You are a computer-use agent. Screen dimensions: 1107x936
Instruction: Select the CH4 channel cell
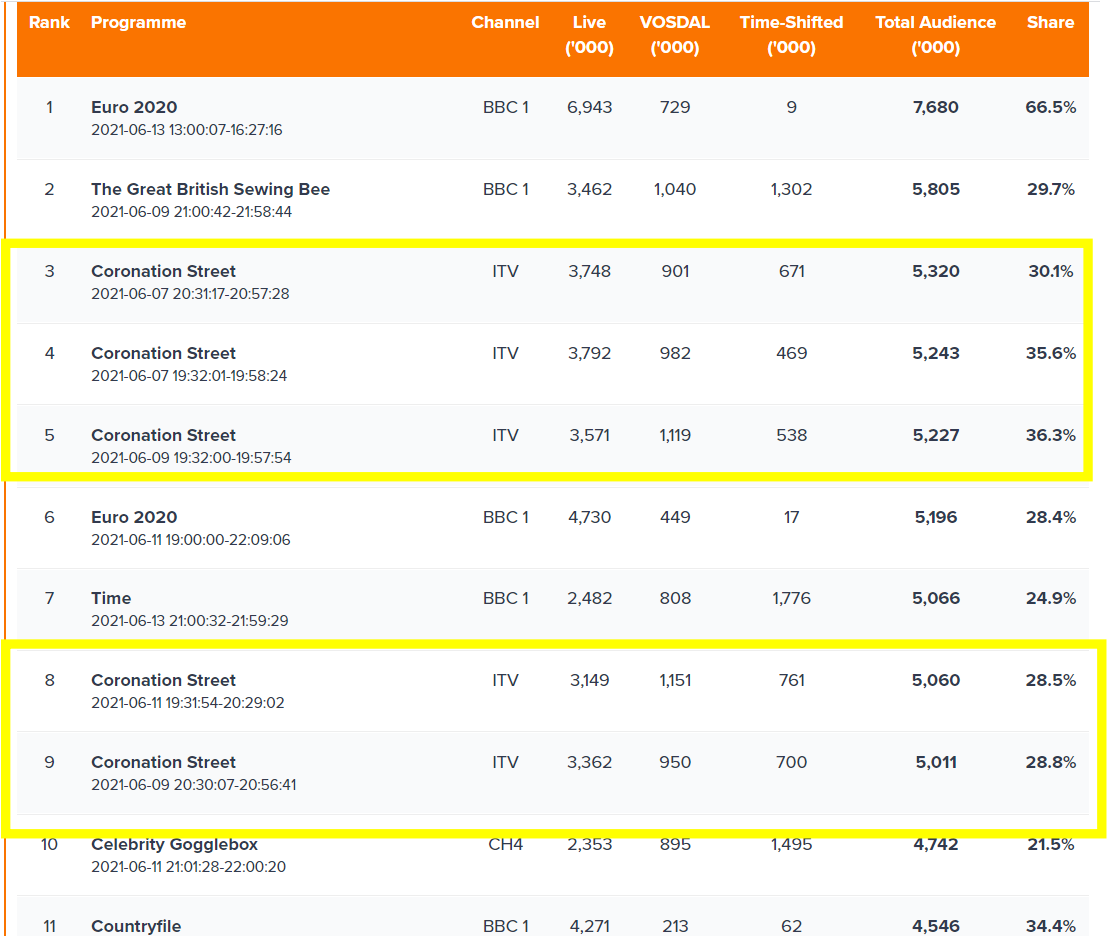(505, 844)
